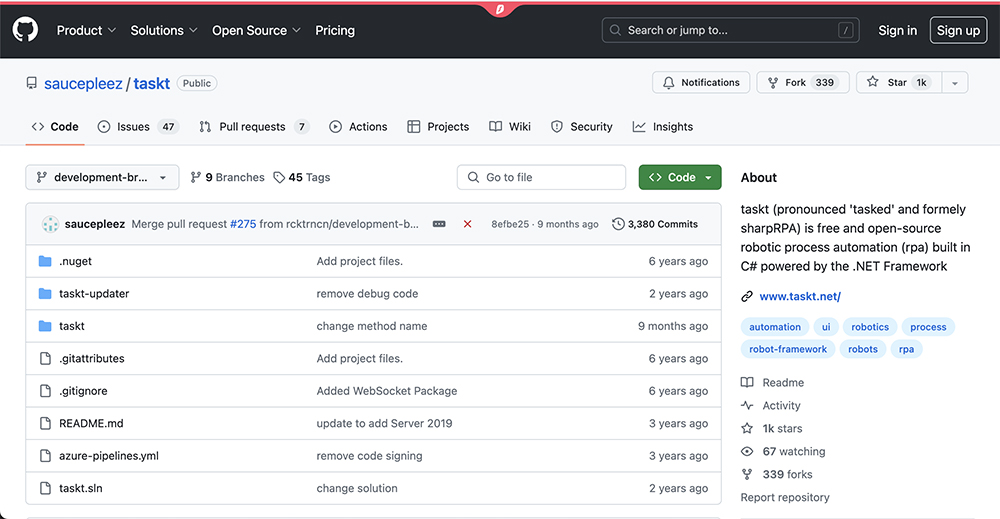Expand the commit message ellipsis icon
This screenshot has width=1000, height=519.
pos(439,224)
